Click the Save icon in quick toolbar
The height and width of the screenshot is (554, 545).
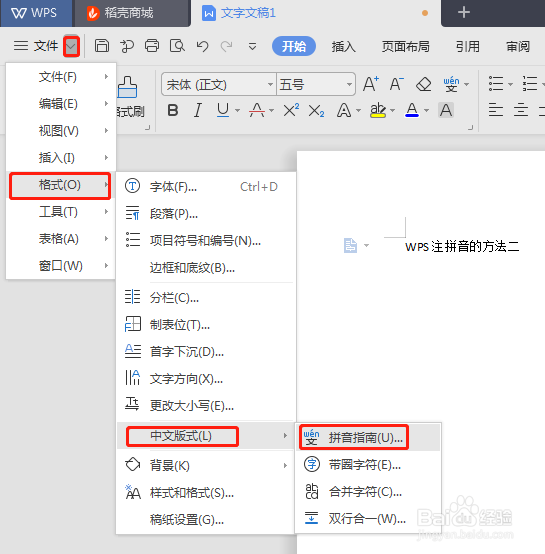coord(102,46)
